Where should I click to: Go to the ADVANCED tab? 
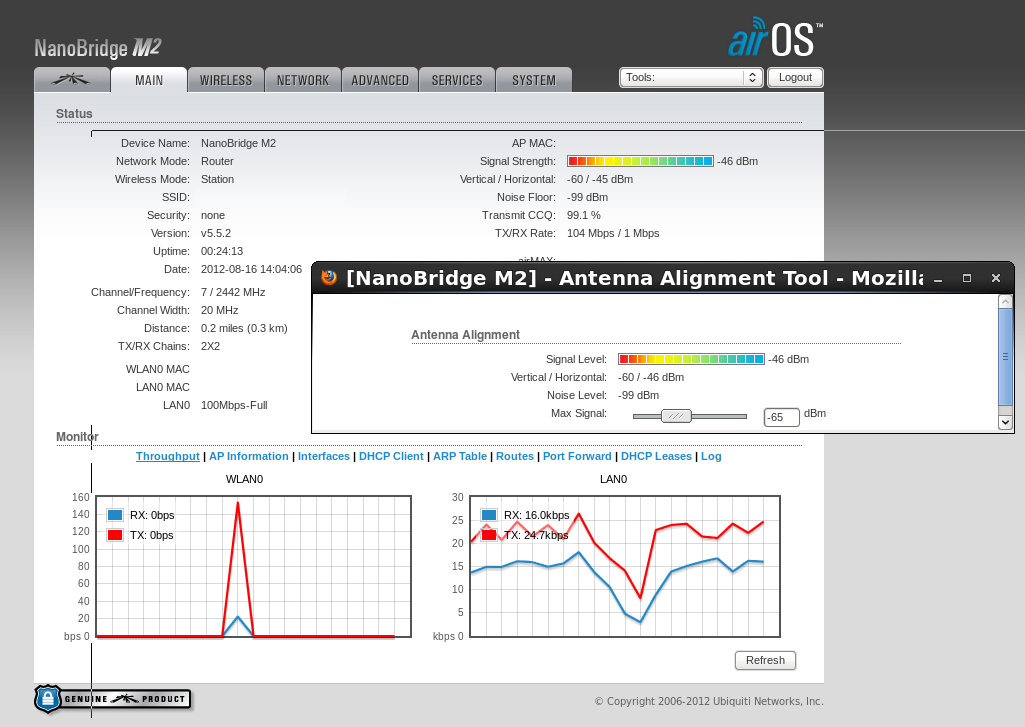[380, 80]
